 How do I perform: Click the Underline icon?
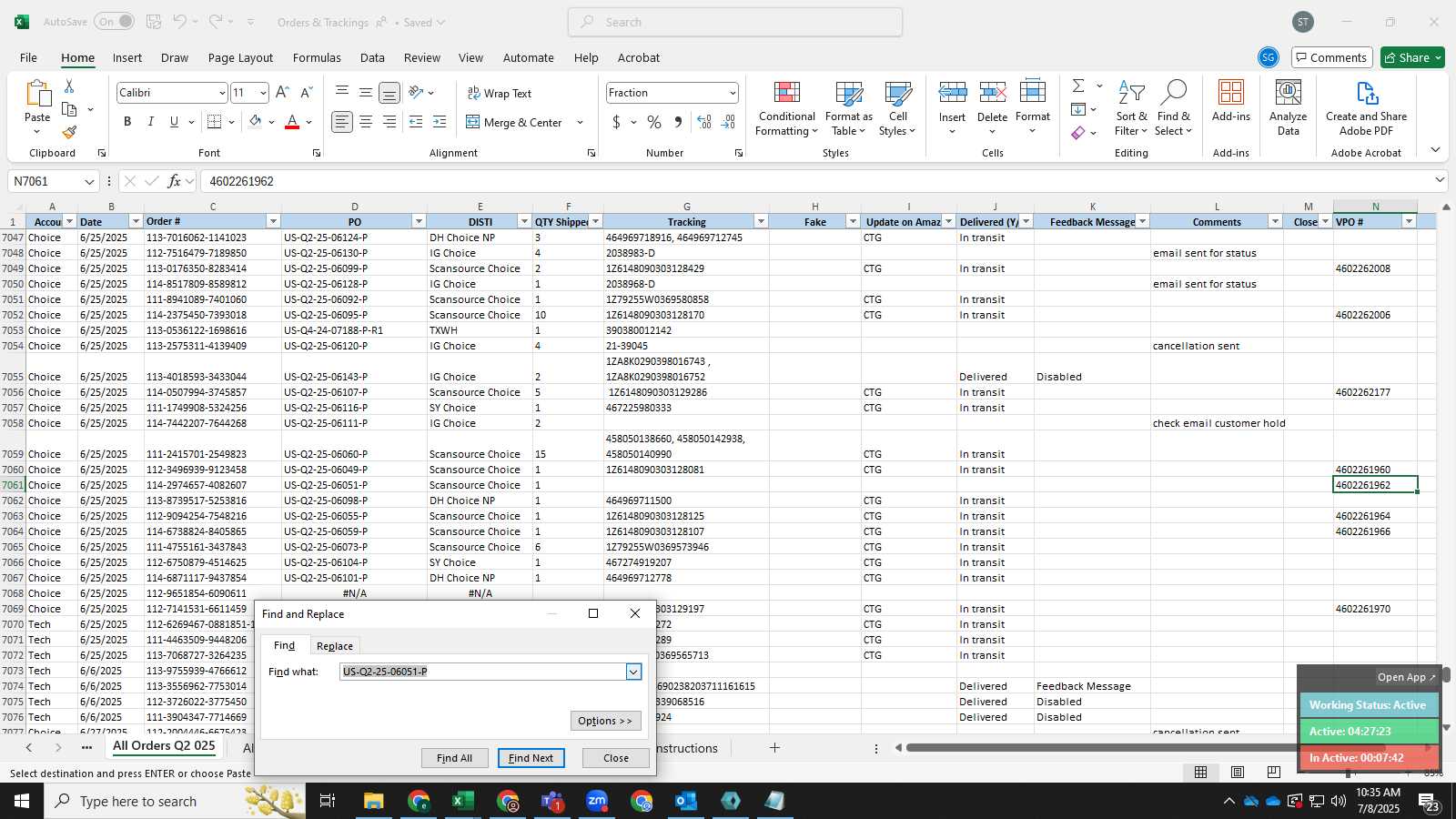coord(173,122)
